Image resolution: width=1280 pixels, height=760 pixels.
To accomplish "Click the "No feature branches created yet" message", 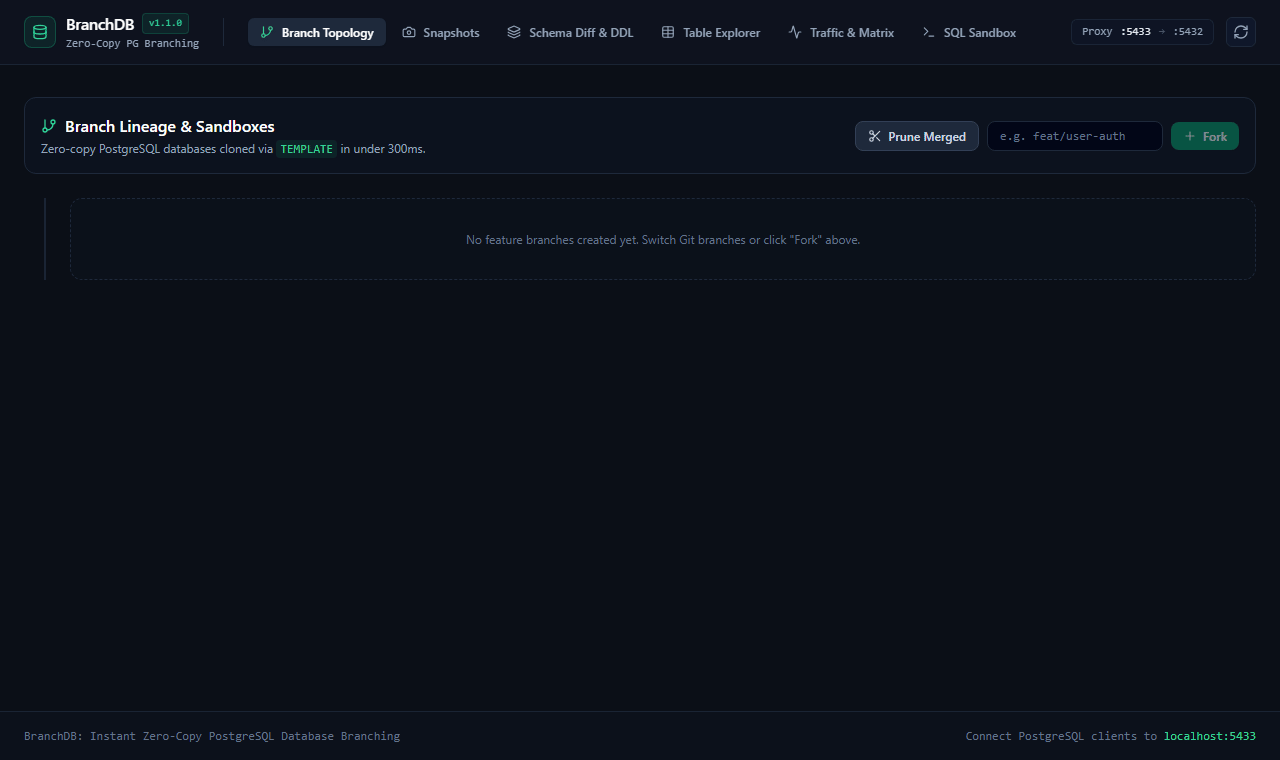I will click(x=663, y=240).
